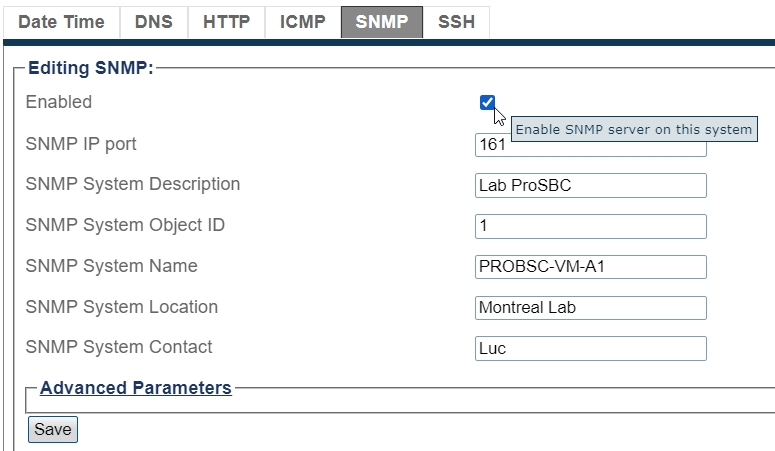Expand the Advanced Parameters section
775x451 pixels.
point(135,388)
